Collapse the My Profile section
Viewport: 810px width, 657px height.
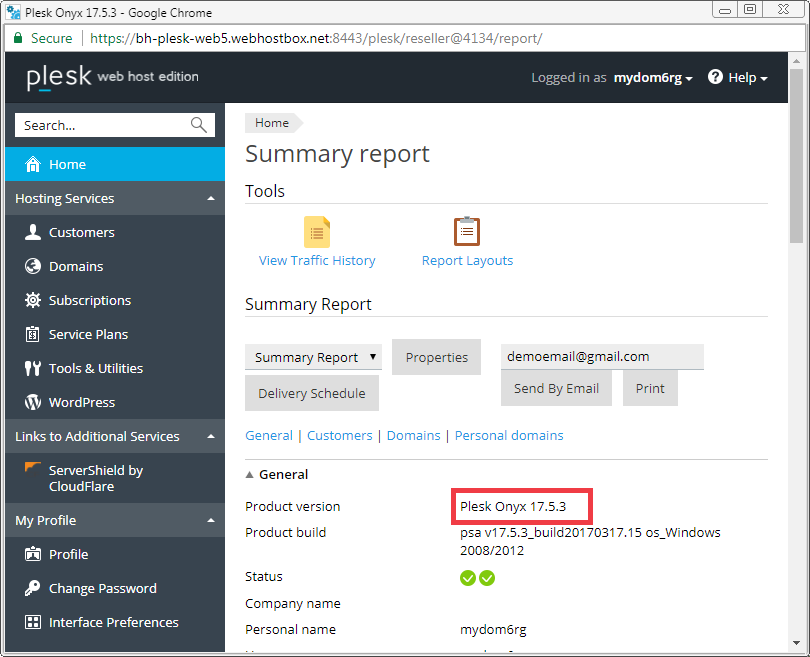point(211,520)
